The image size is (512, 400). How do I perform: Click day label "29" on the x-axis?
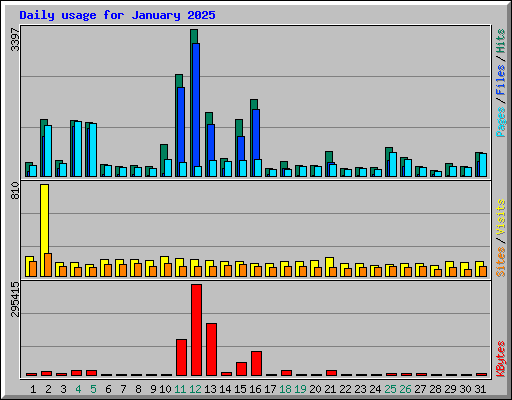click(x=450, y=389)
